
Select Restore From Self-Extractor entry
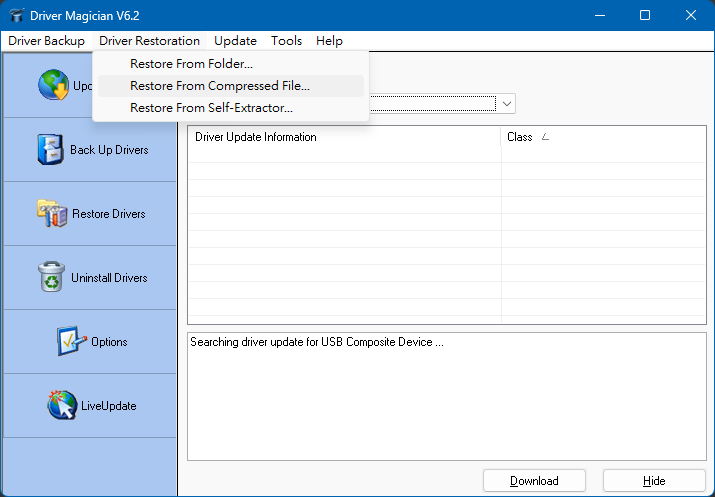(x=211, y=108)
